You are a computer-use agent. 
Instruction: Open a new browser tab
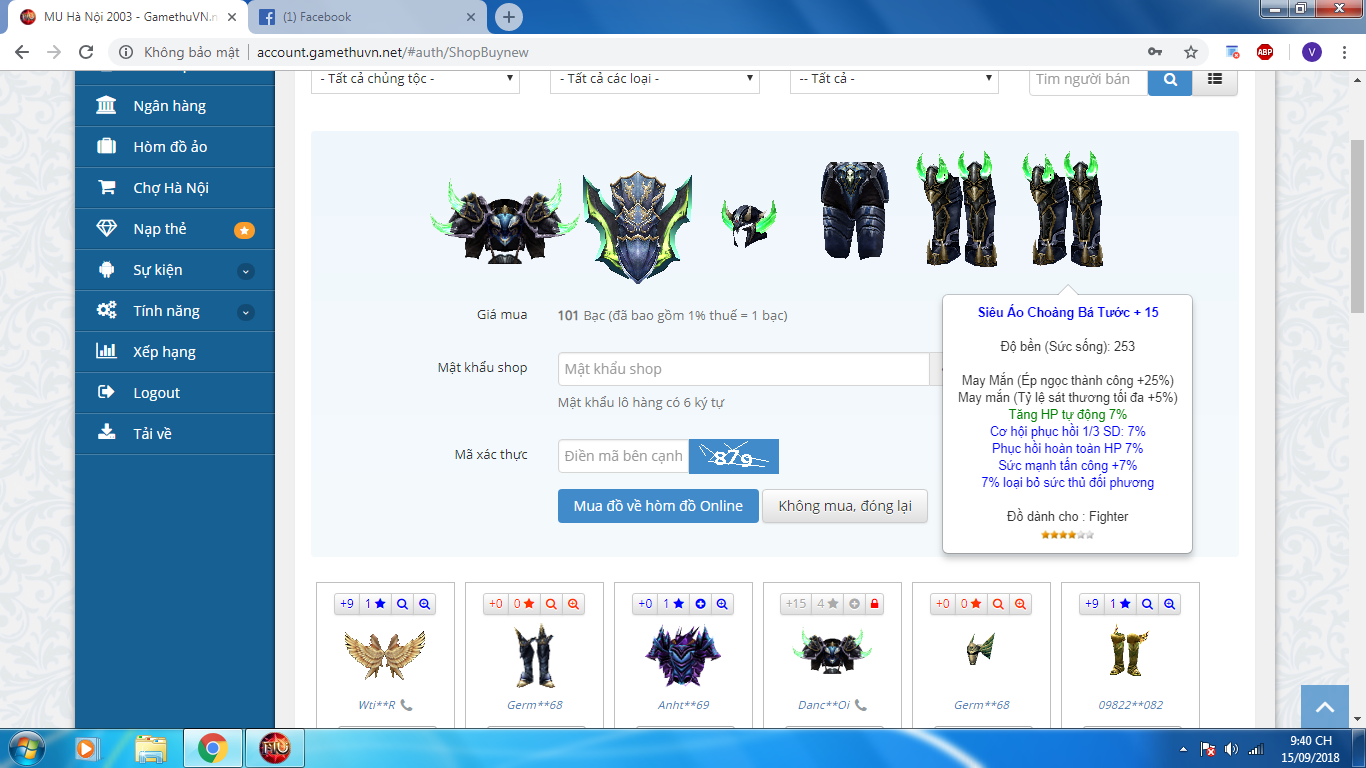(509, 17)
